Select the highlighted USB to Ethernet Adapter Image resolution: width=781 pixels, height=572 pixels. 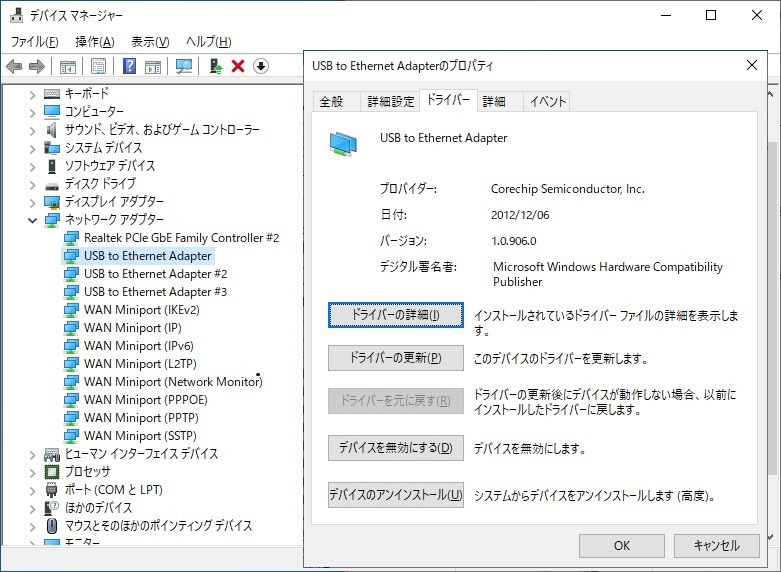[147, 256]
